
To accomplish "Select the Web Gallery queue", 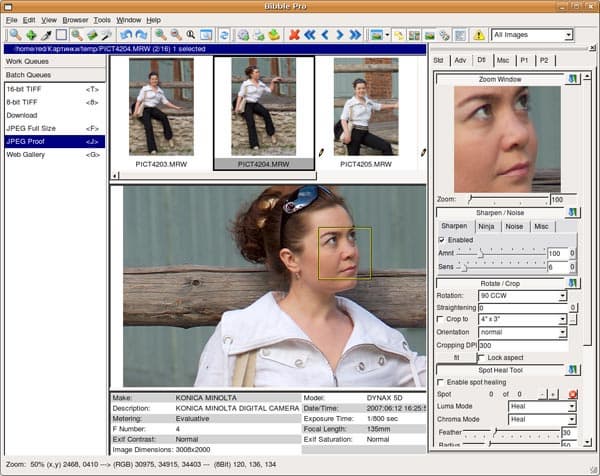I will click(x=54, y=155).
